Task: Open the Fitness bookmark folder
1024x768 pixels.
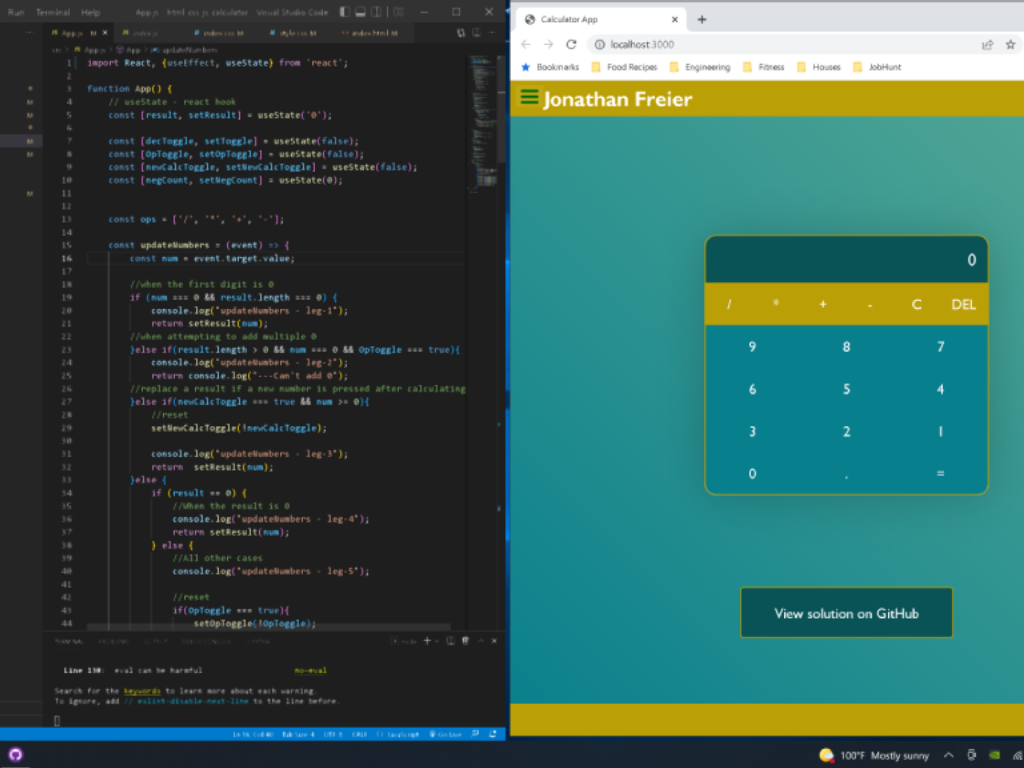Action: pos(764,67)
